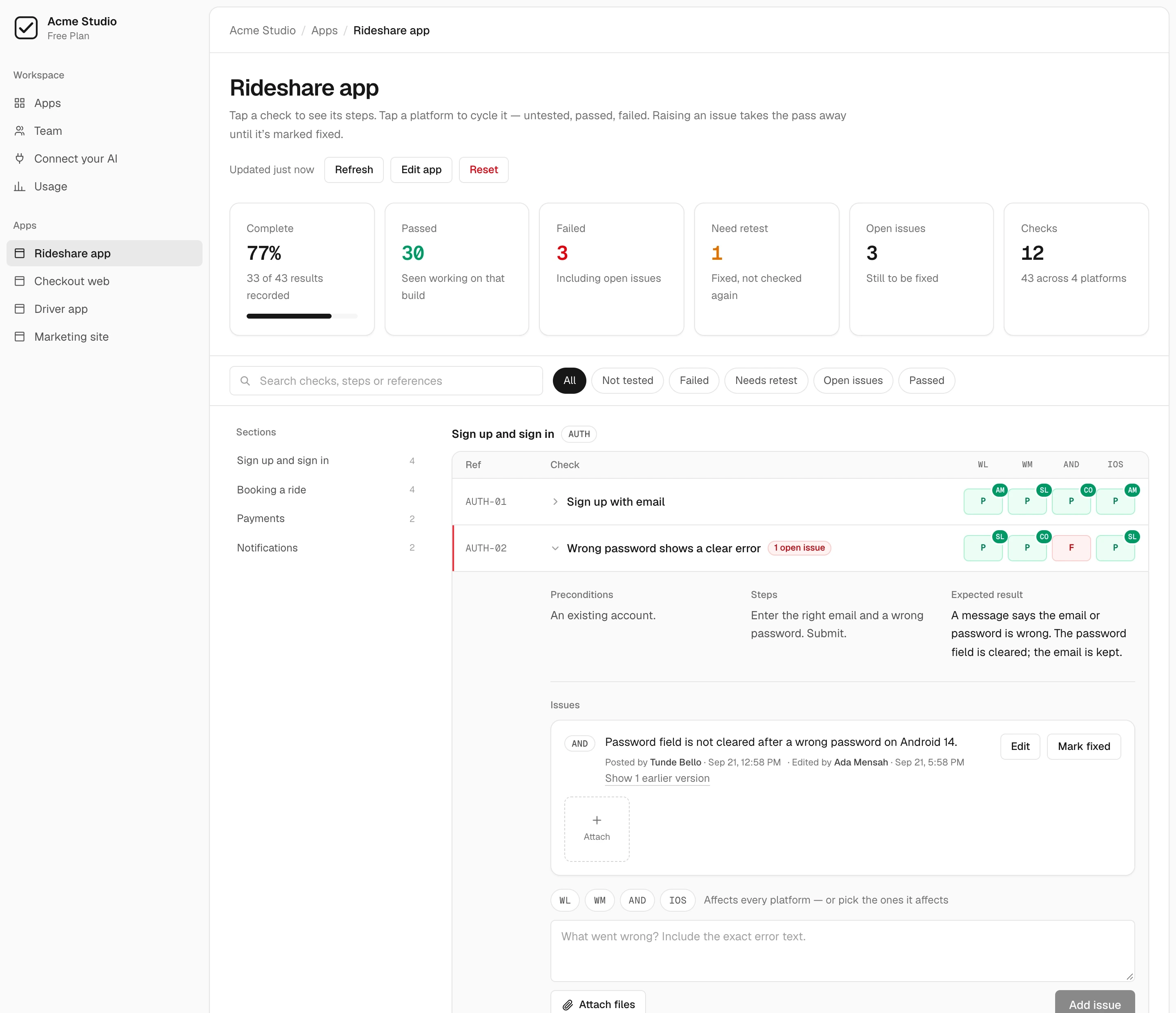The width and height of the screenshot is (1176, 1013).
Task: Click the magnifier icon in the search field
Action: (245, 380)
